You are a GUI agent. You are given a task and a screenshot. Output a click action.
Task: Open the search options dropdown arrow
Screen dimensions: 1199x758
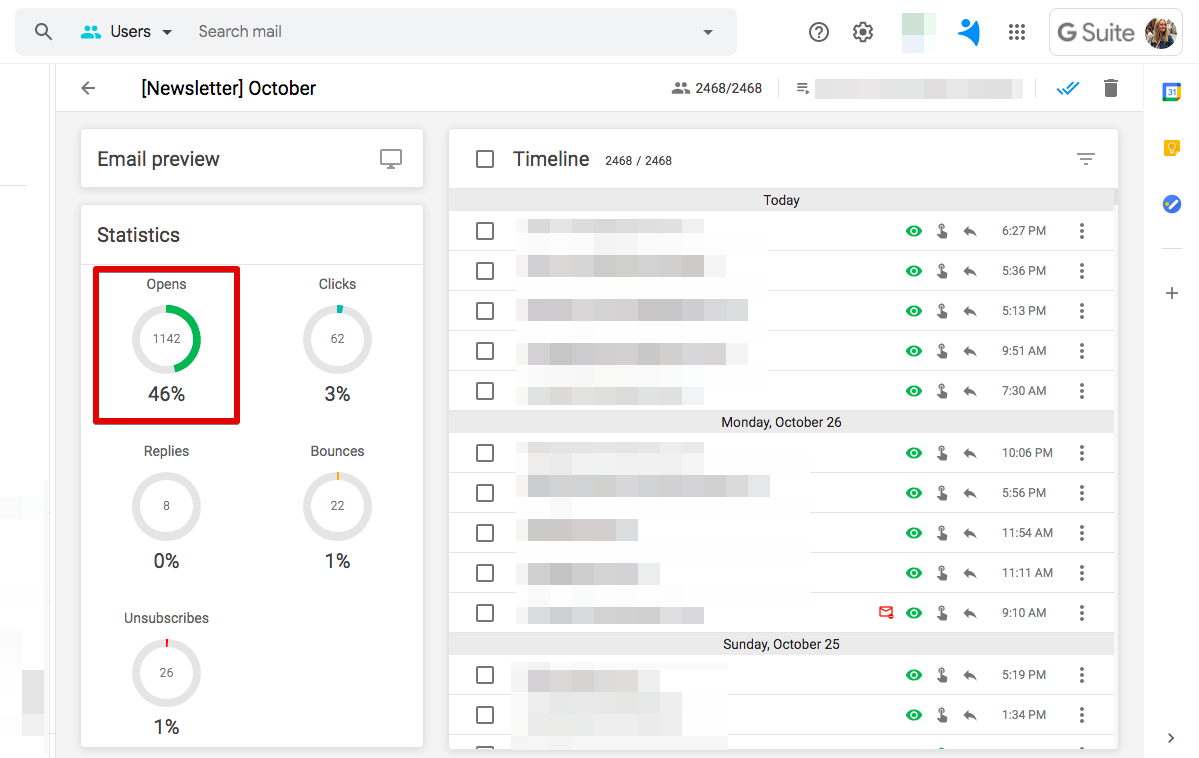pyautogui.click(x=708, y=31)
